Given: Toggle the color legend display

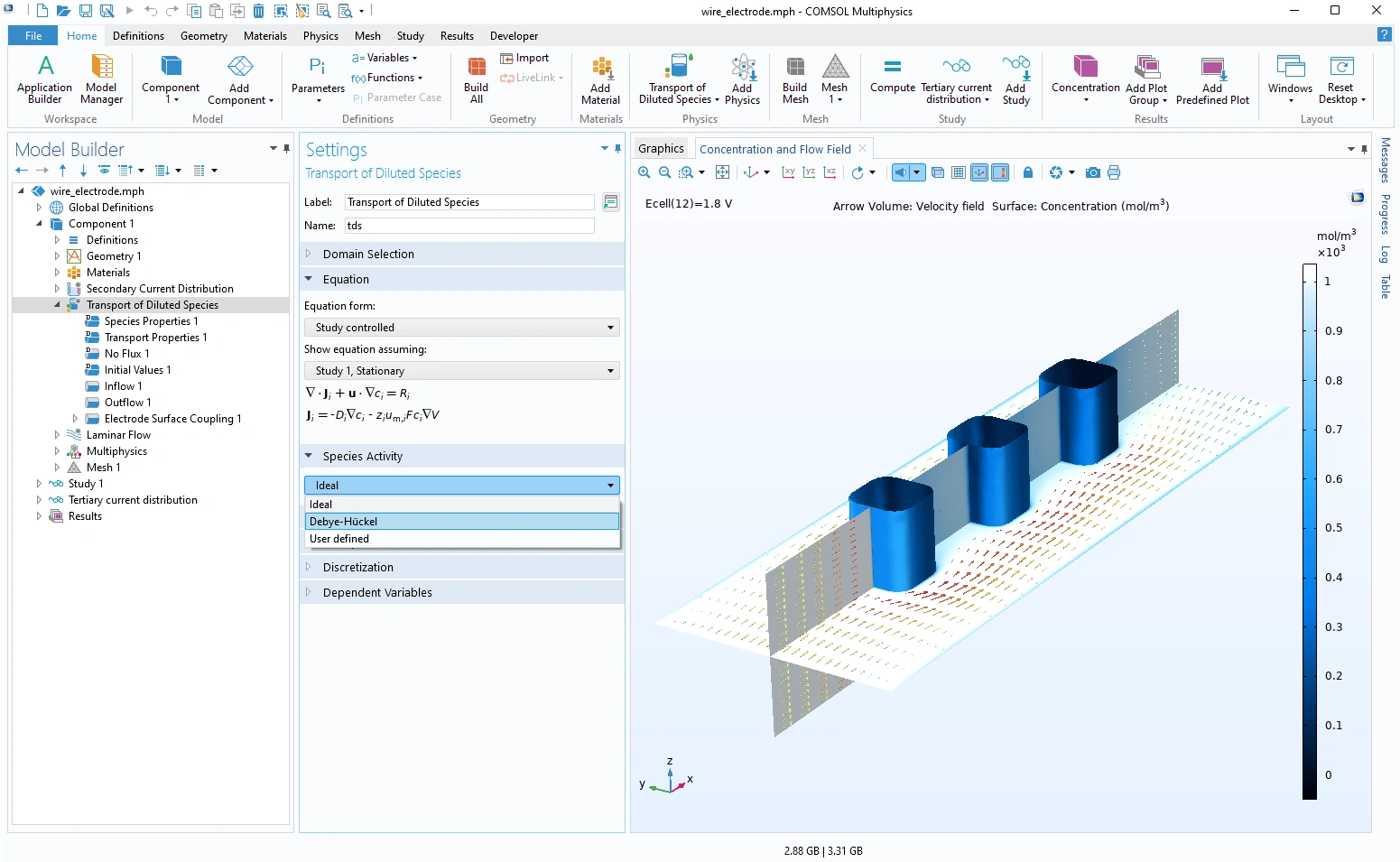Looking at the screenshot, I should coord(1000,172).
